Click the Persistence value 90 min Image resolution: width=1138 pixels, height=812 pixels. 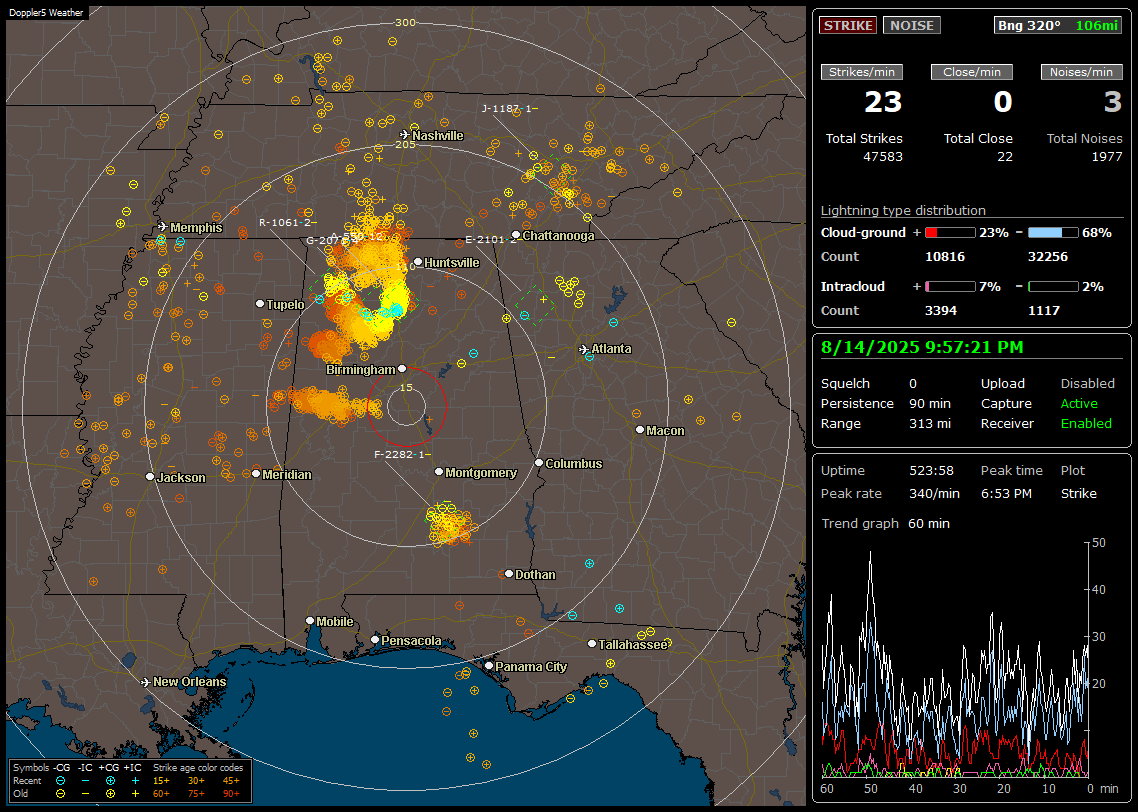coord(930,403)
